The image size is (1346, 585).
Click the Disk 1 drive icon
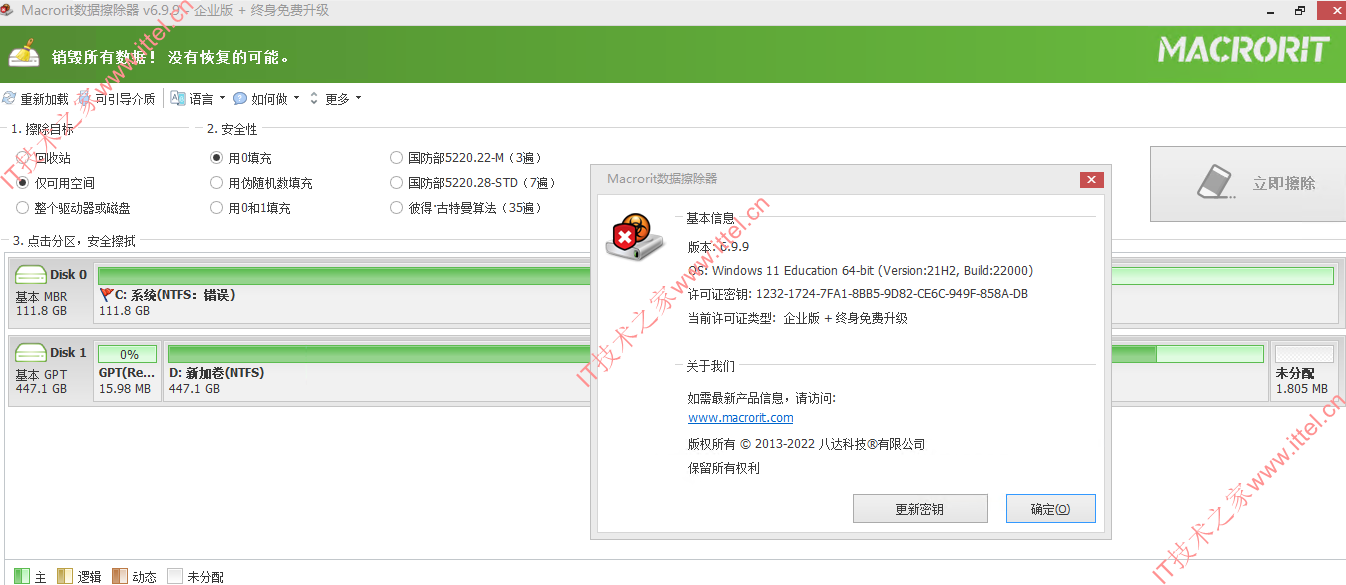click(x=31, y=353)
